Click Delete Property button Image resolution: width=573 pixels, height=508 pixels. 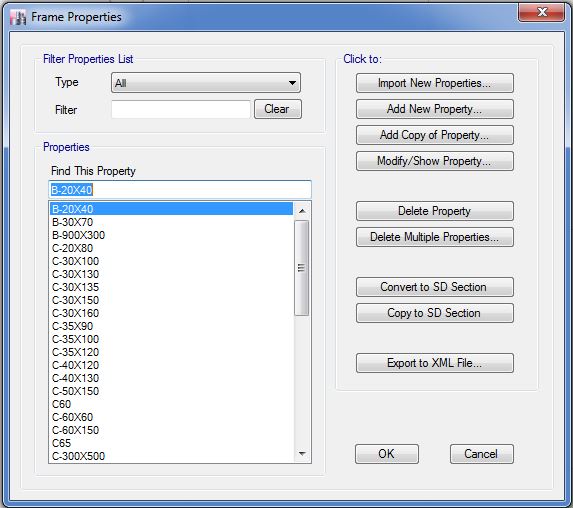pos(435,211)
